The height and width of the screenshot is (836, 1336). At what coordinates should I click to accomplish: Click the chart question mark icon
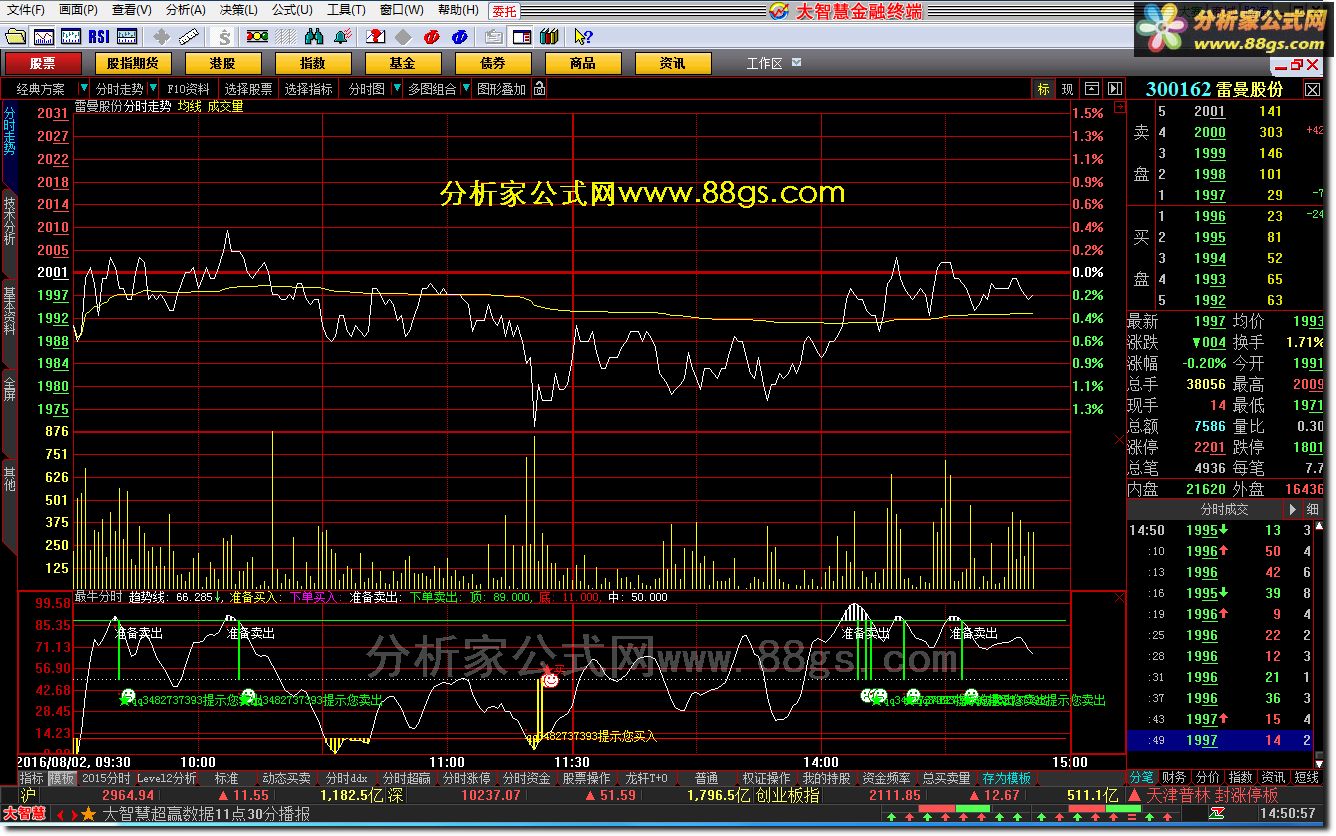click(375, 37)
